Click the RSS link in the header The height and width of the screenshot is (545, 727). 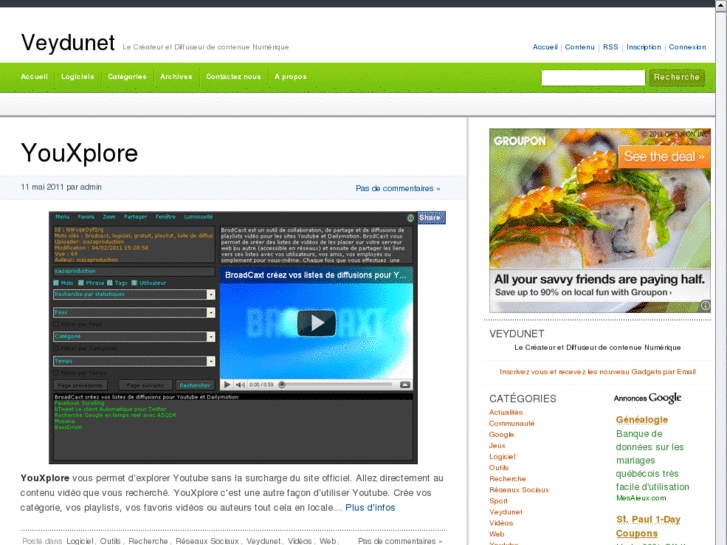[611, 47]
